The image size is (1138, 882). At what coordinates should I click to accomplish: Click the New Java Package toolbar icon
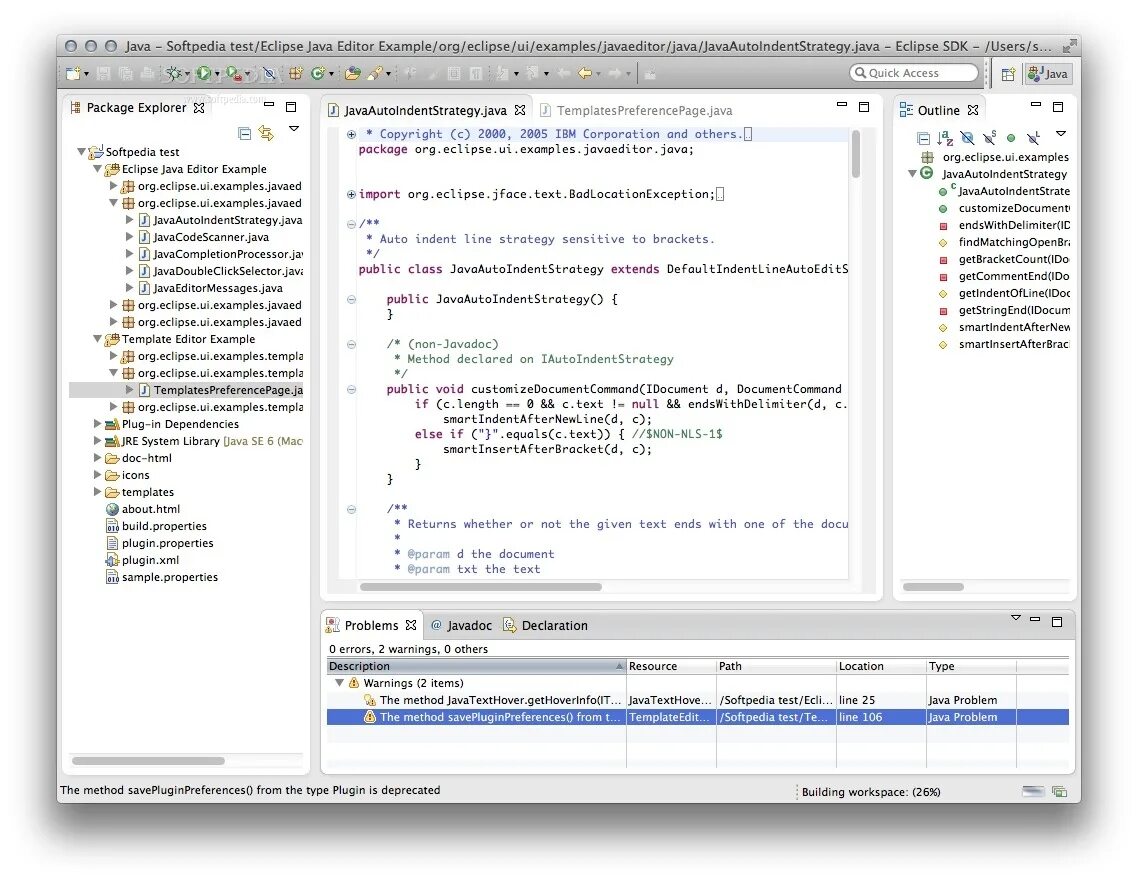click(x=295, y=73)
